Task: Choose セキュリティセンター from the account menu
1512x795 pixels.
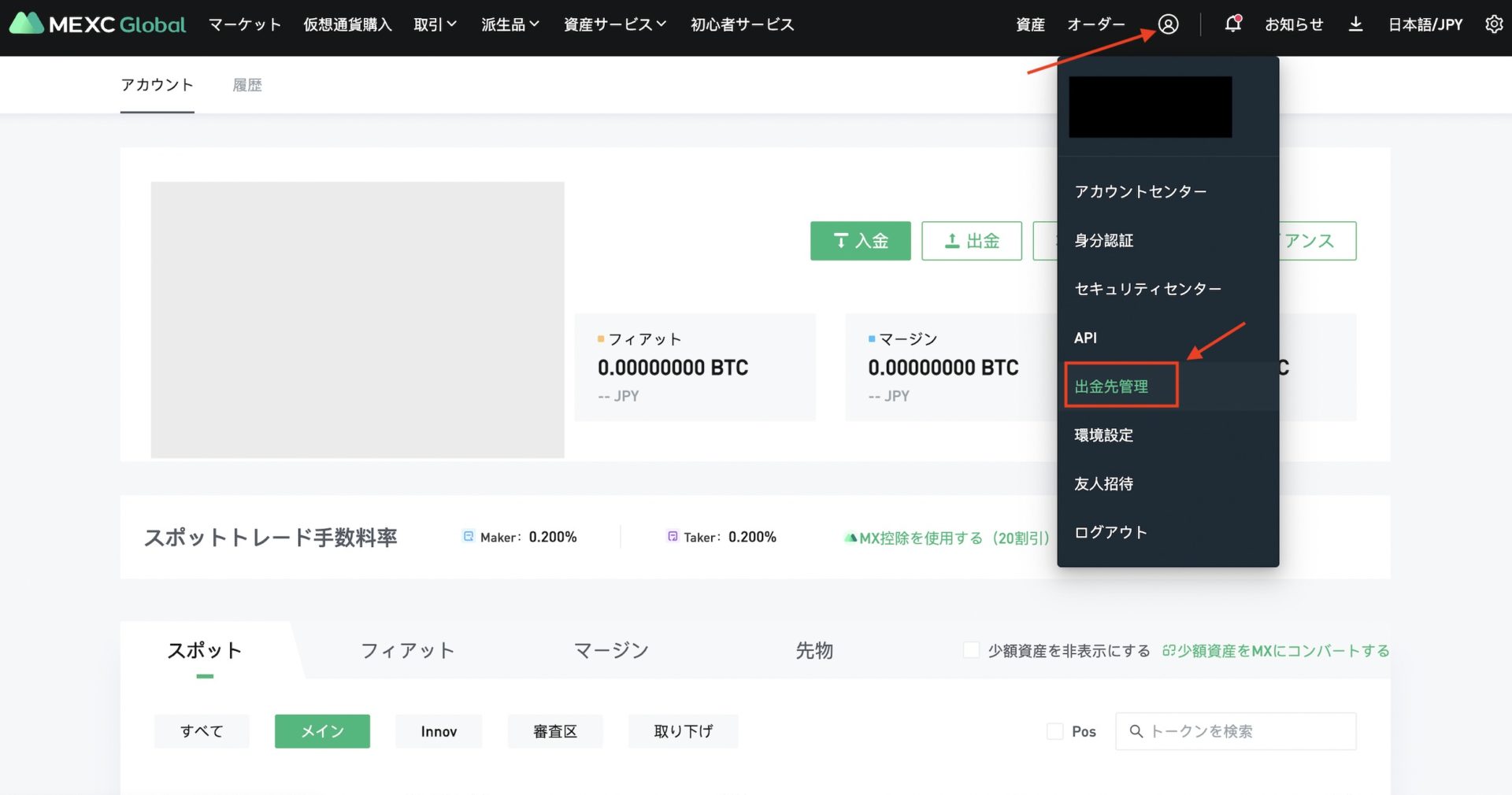Action: pos(1147,289)
